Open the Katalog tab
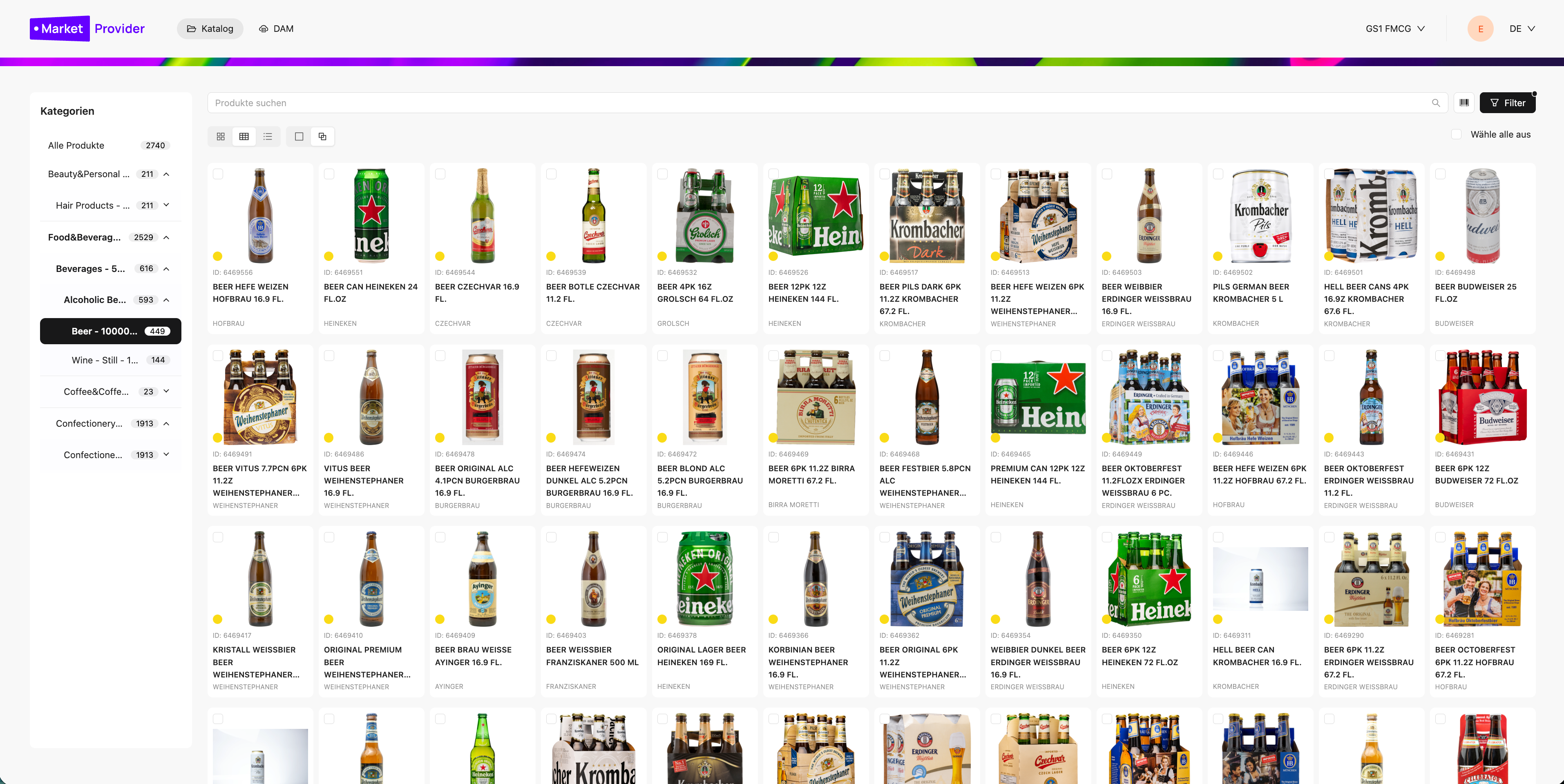This screenshot has height=784, width=1564. tap(210, 29)
